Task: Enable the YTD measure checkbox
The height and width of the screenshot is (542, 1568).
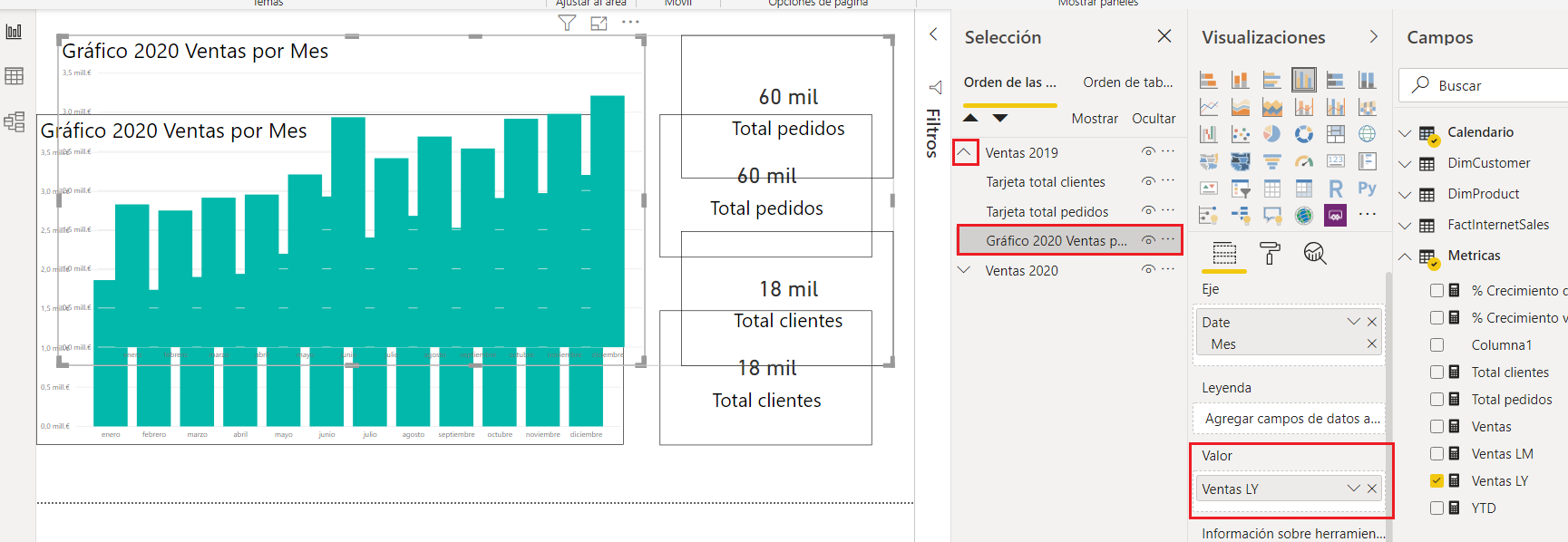Action: tap(1437, 508)
